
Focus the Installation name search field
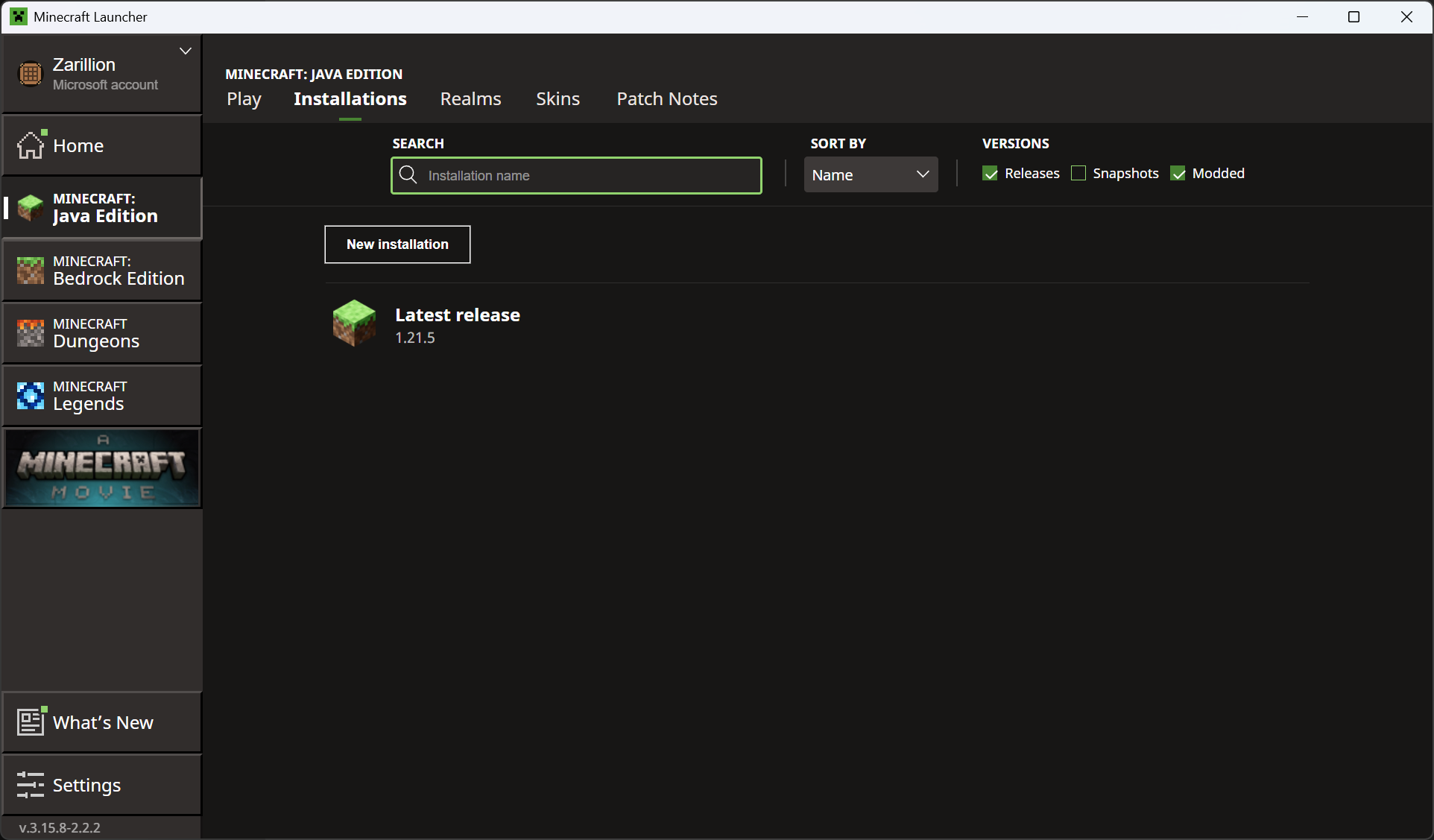[x=576, y=175]
